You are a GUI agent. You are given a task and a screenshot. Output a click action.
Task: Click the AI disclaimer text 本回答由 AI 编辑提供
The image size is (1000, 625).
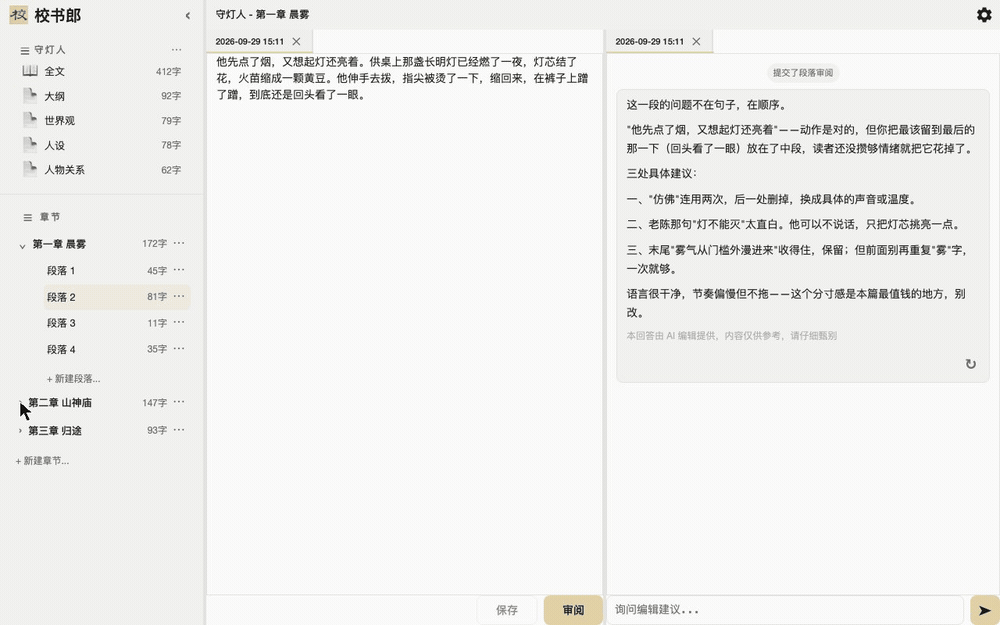click(x=732, y=335)
